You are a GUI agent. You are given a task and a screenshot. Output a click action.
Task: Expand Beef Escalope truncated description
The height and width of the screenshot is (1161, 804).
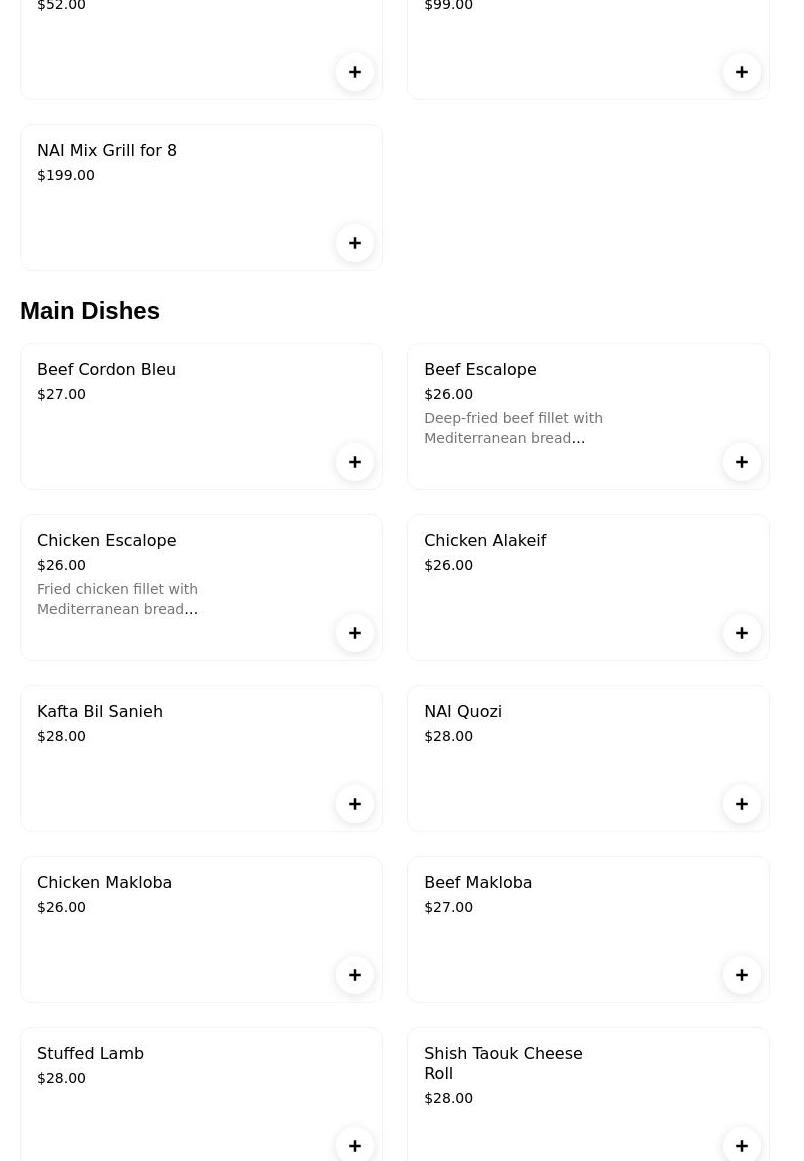click(513, 428)
